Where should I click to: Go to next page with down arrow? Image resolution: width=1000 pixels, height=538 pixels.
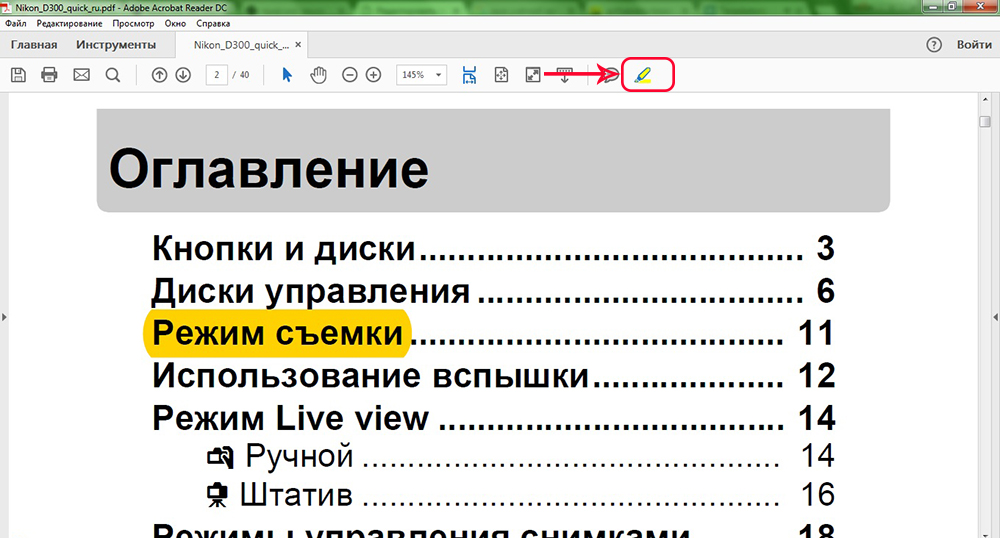click(182, 75)
